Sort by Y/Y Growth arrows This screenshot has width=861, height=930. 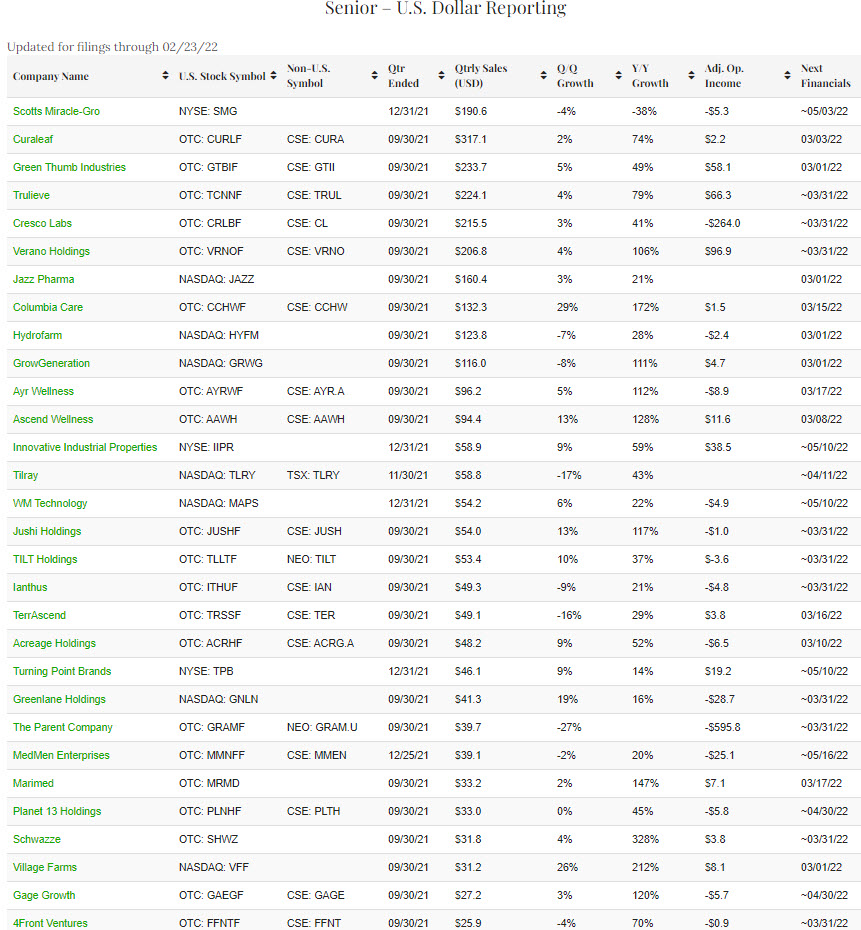[x=691, y=77]
